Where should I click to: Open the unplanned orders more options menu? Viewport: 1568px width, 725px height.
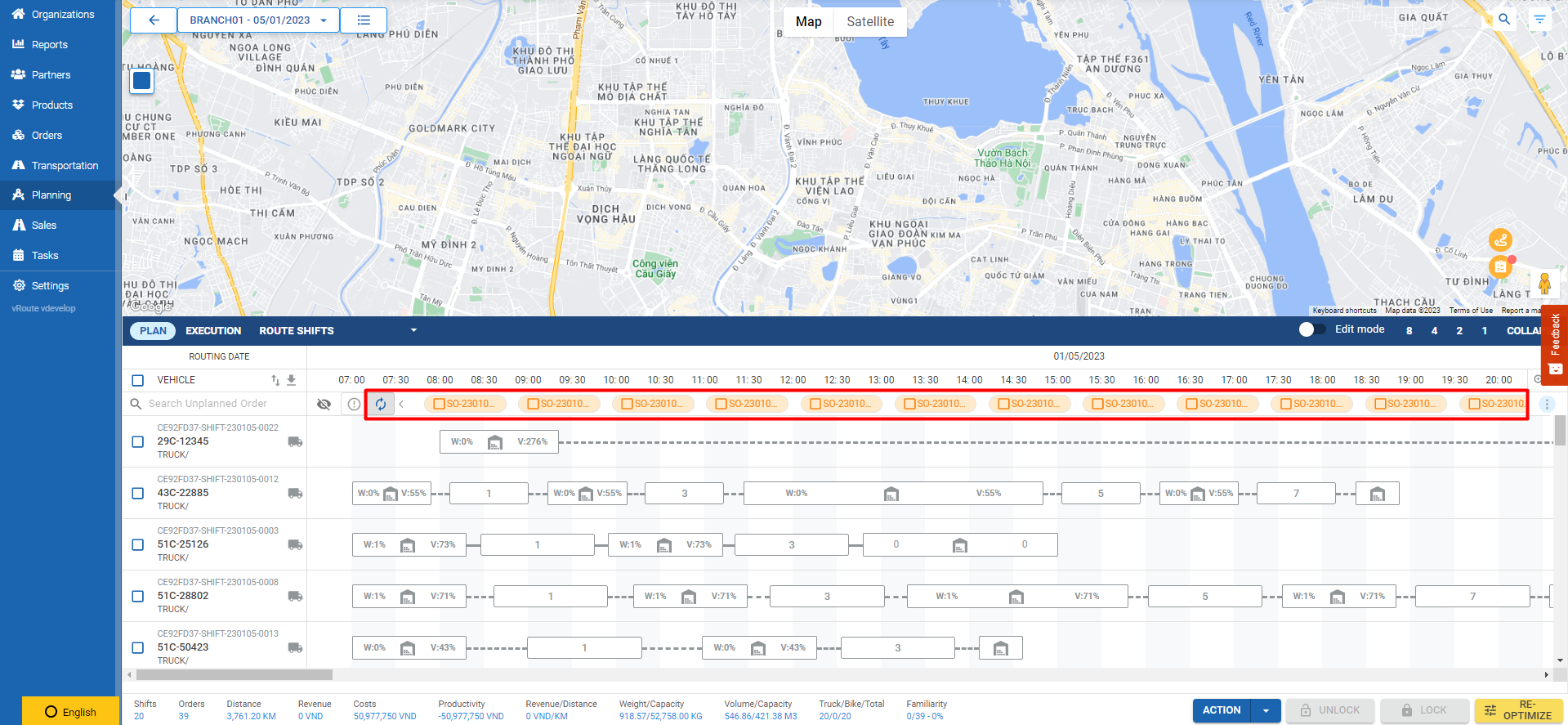click(1546, 404)
